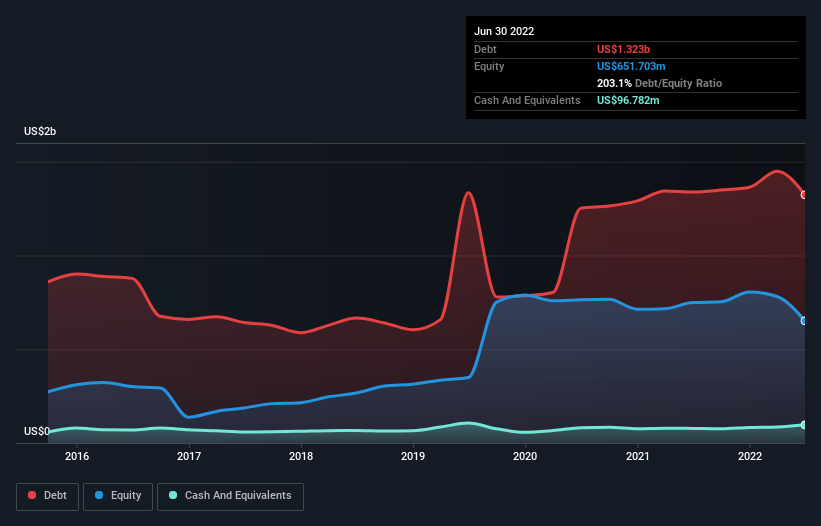821x526 pixels.
Task: Click the US$1.323b debt value
Action: [x=623, y=49]
